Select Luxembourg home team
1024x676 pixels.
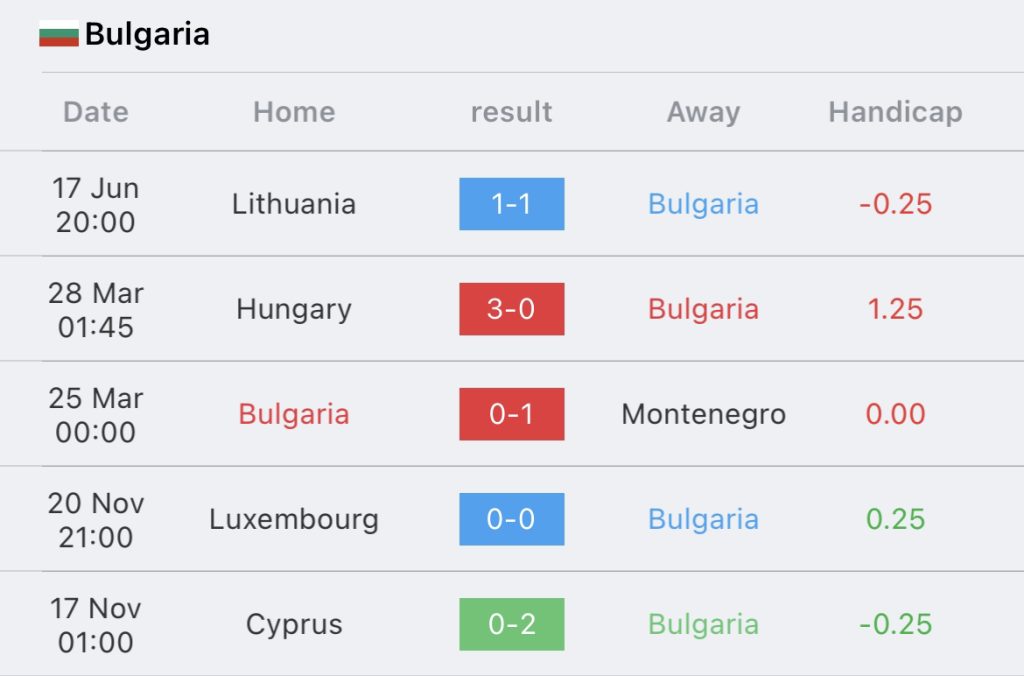point(294,519)
